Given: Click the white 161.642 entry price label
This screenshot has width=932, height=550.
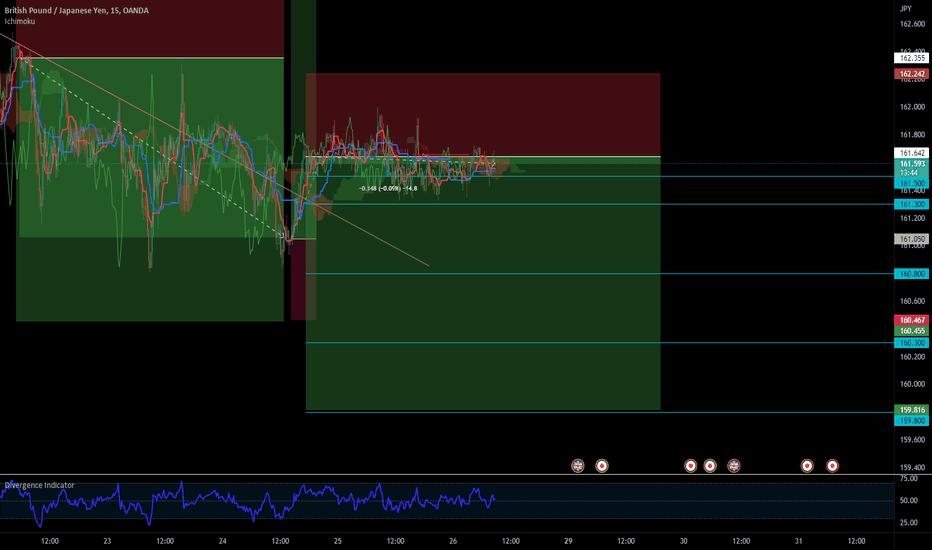Looking at the screenshot, I should pyautogui.click(x=912, y=153).
